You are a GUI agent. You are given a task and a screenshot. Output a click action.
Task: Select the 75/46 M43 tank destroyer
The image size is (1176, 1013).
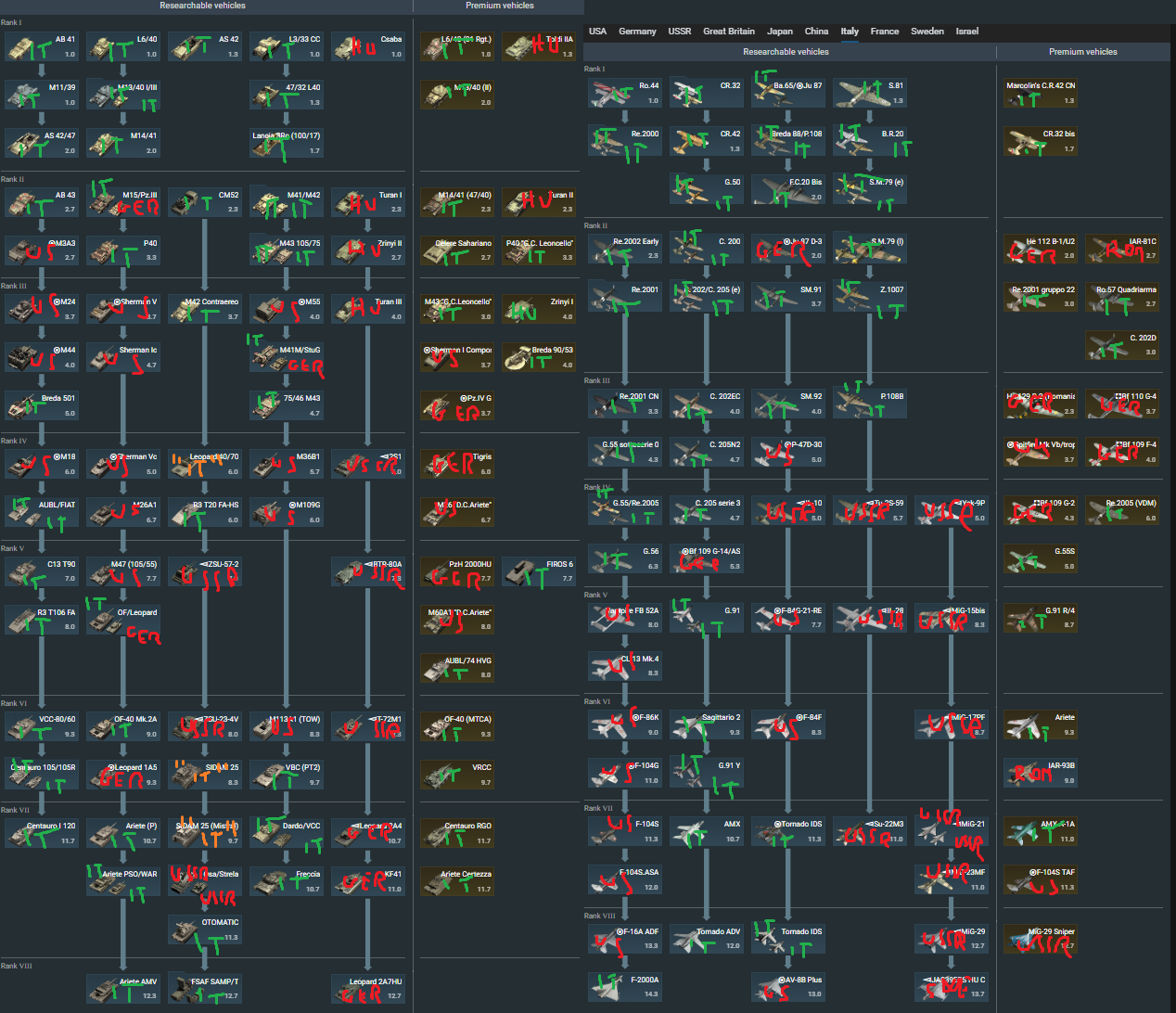coord(287,405)
